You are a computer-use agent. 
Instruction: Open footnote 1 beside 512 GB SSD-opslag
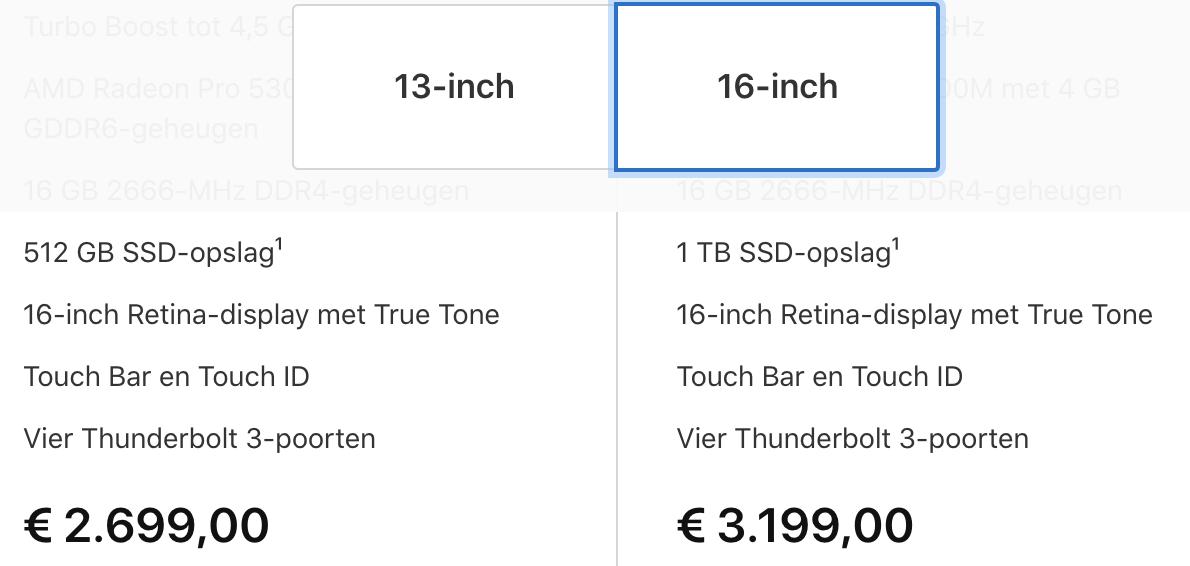(279, 244)
